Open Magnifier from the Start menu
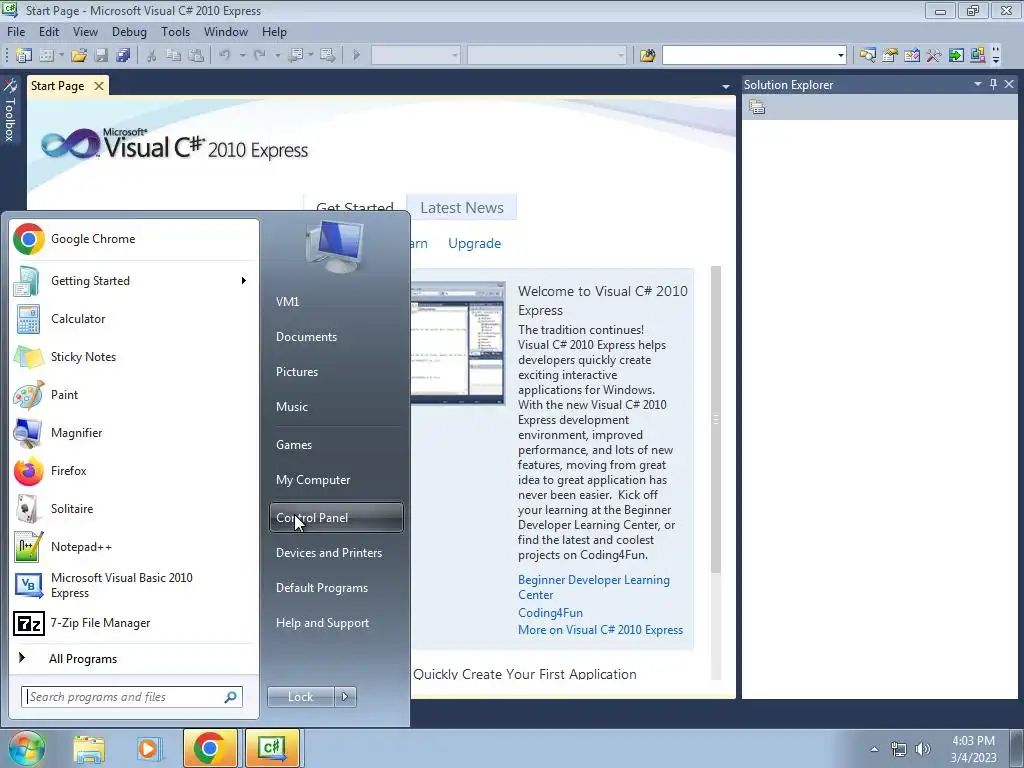1024x768 pixels. (x=134, y=432)
